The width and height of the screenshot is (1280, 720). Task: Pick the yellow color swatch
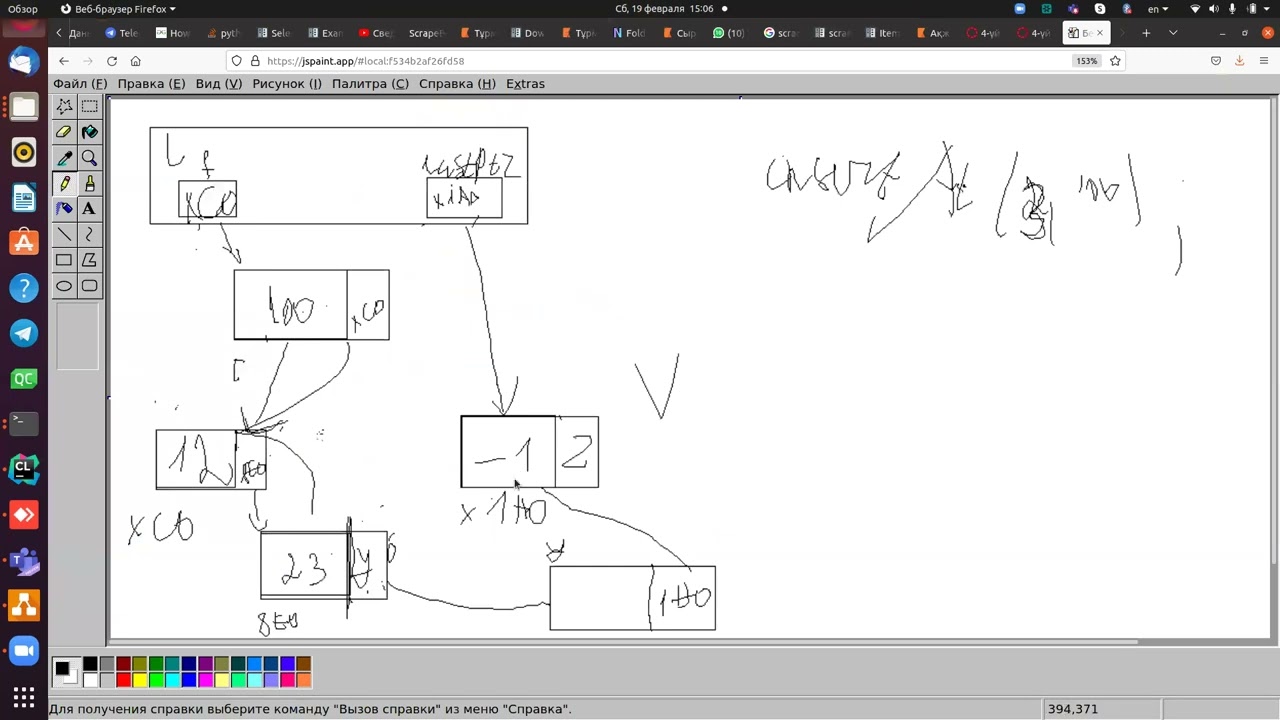point(139,680)
